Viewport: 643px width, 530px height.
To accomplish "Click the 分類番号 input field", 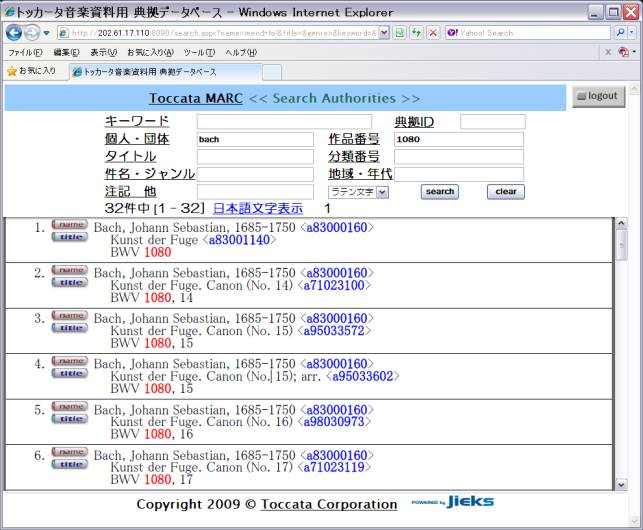I will 459,157.
